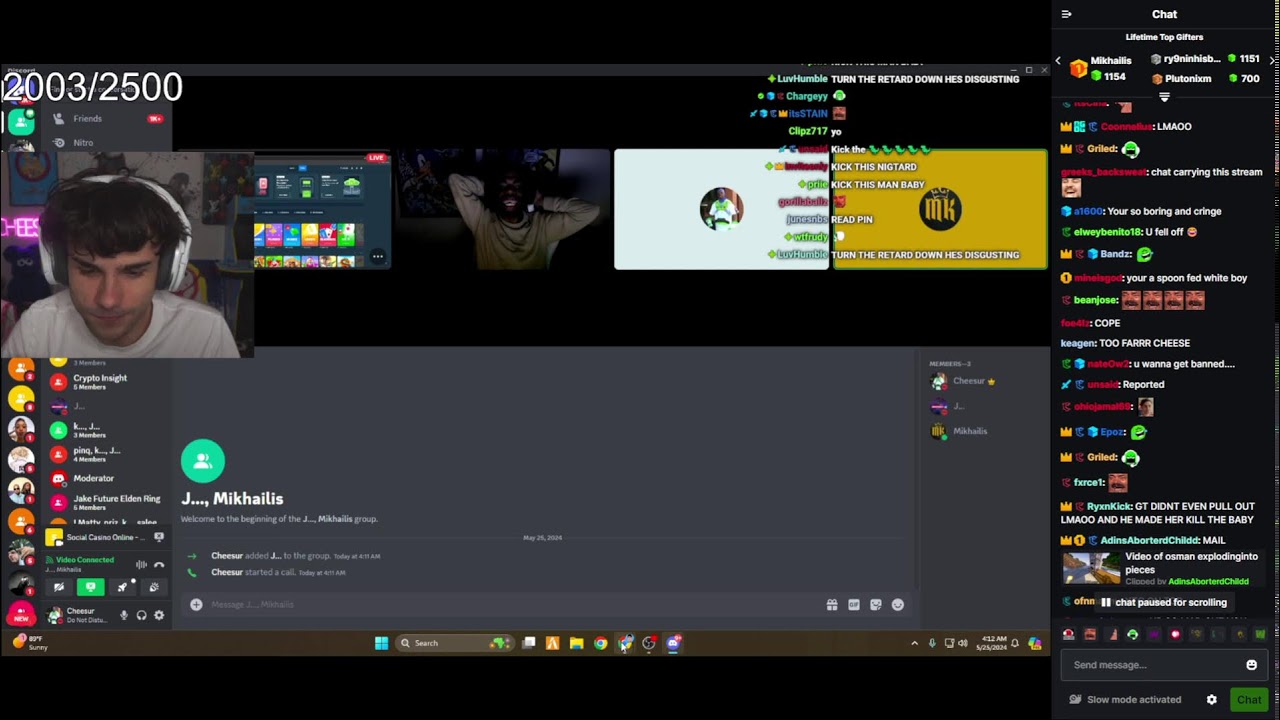
Task: Open the emoji picker in chat input
Action: click(x=1251, y=665)
